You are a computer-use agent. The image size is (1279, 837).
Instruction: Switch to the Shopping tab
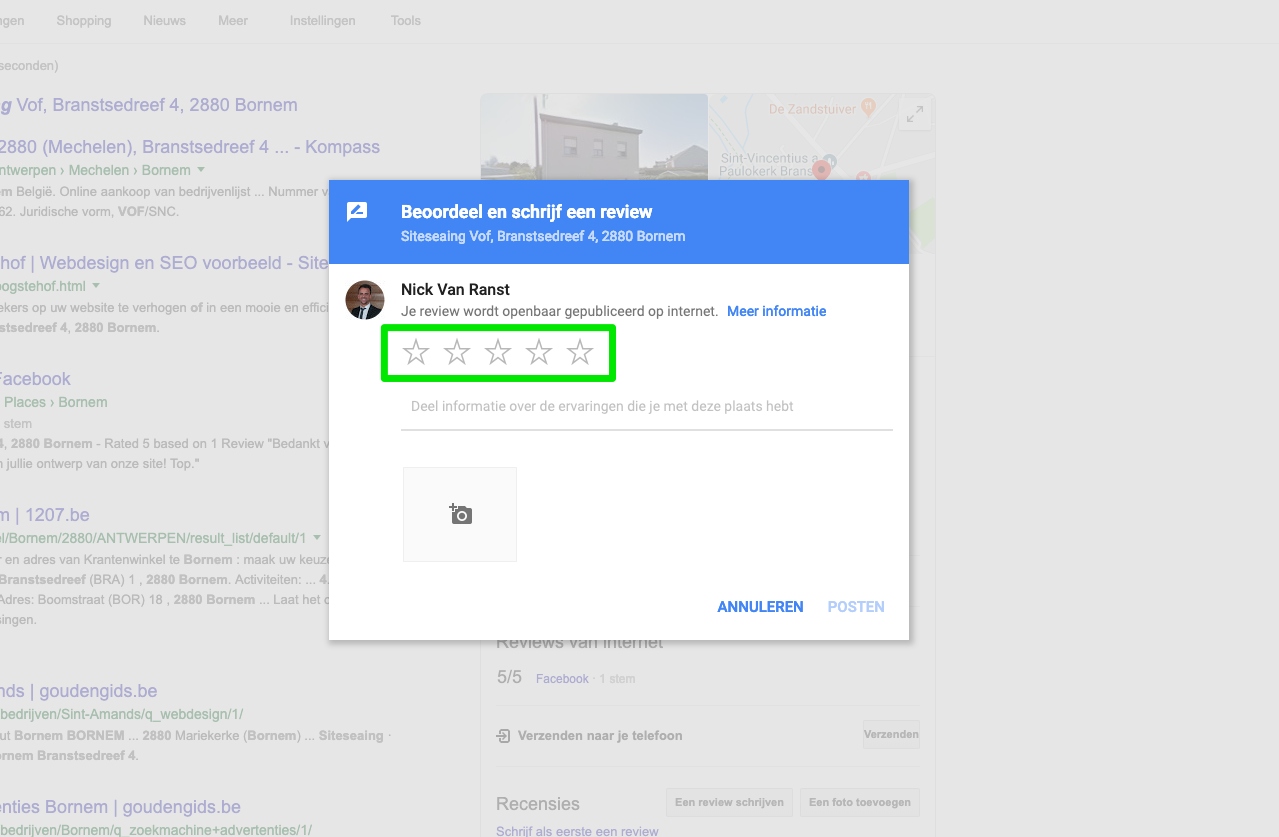click(x=84, y=20)
